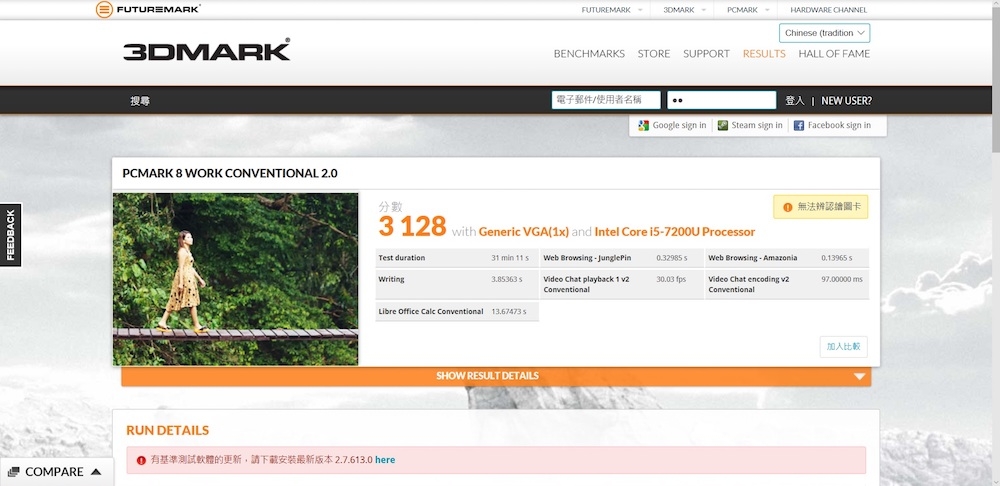The height and width of the screenshot is (486, 1000).
Task: Open the BENCHMARKS menu
Action: [589, 54]
